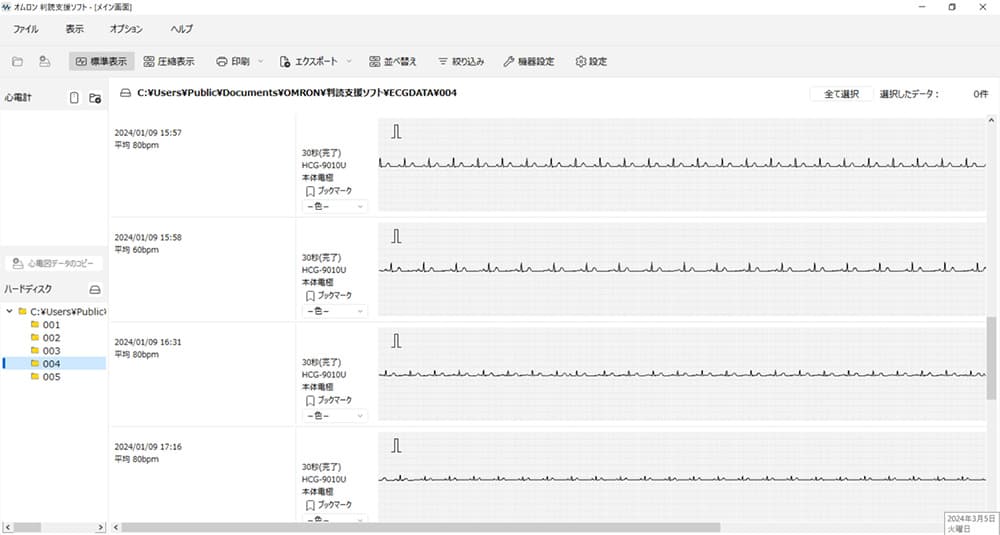Open the 絞り込み filter tool

tap(443, 61)
